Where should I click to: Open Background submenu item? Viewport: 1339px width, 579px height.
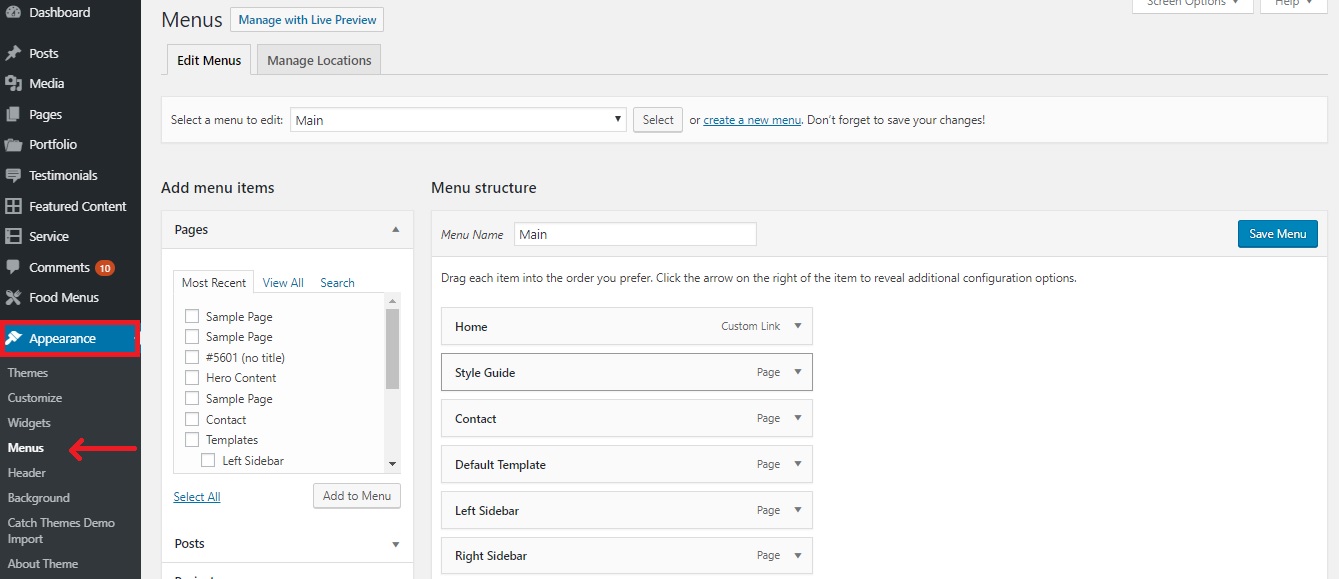pyautogui.click(x=39, y=498)
